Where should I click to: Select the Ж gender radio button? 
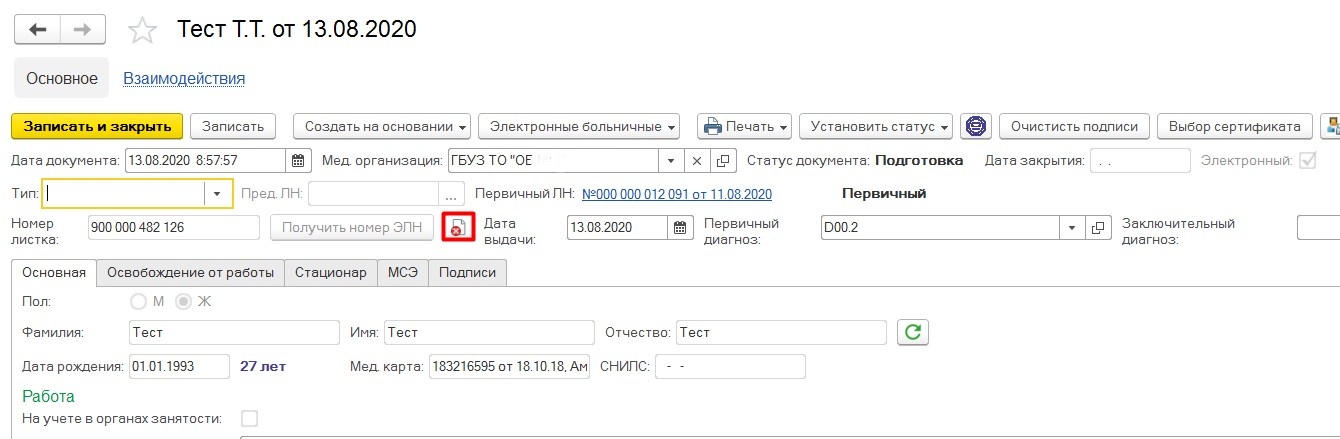click(x=183, y=301)
